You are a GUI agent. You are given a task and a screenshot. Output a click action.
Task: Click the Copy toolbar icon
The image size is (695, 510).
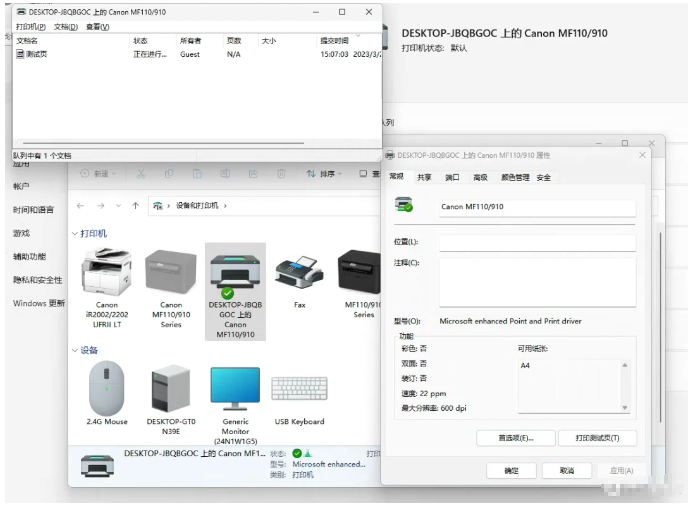pos(169,174)
